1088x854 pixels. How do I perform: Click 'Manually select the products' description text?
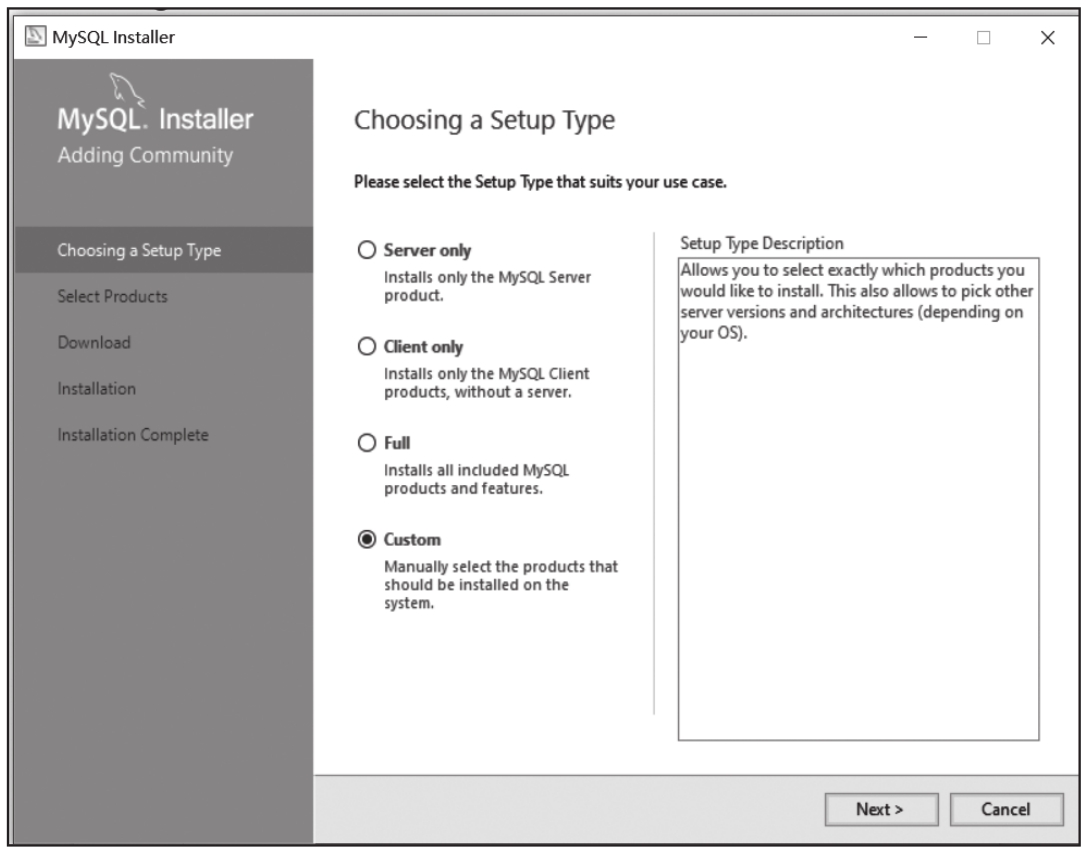click(x=500, y=584)
